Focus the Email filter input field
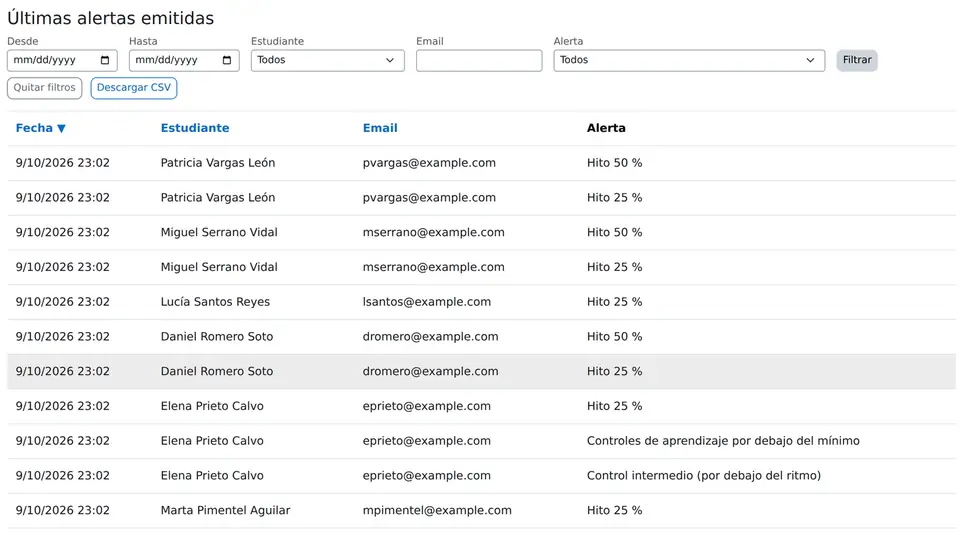Viewport: 960px width, 539px height. 479,60
